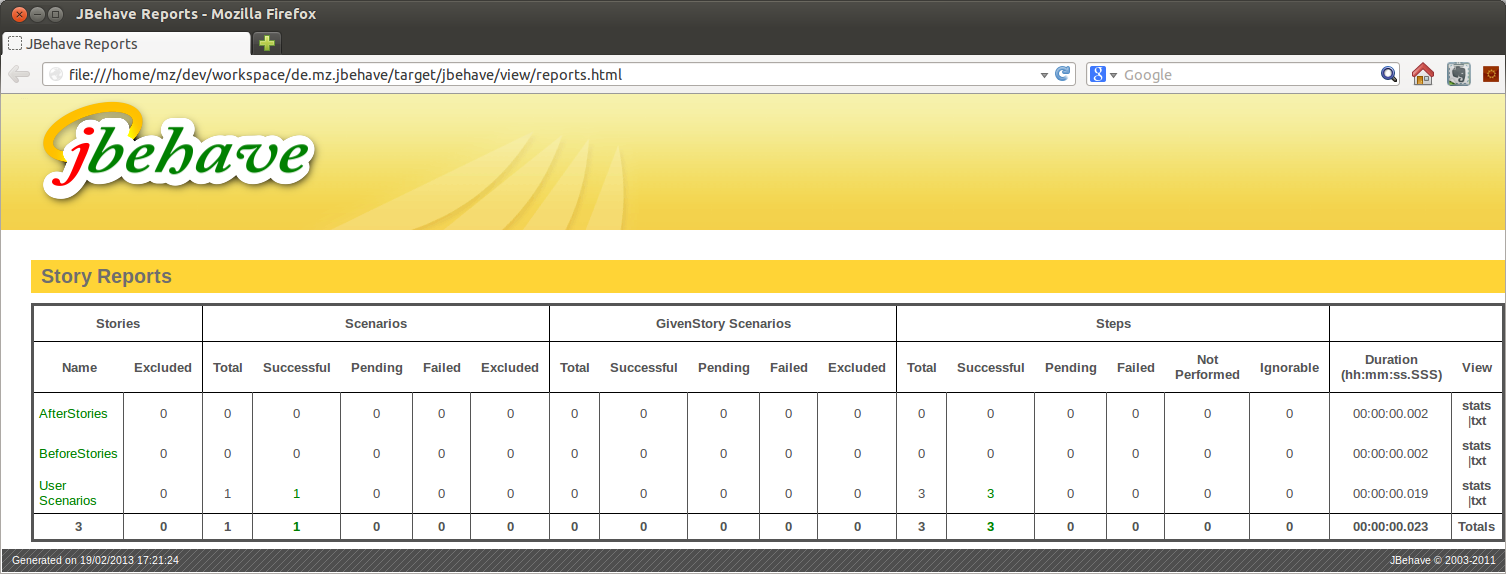Open the search engine selector dropdown
Image resolution: width=1506 pixels, height=574 pixels.
[1113, 75]
